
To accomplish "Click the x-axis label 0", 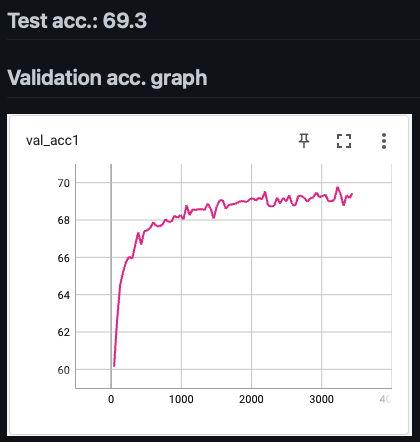I will 111,399.
